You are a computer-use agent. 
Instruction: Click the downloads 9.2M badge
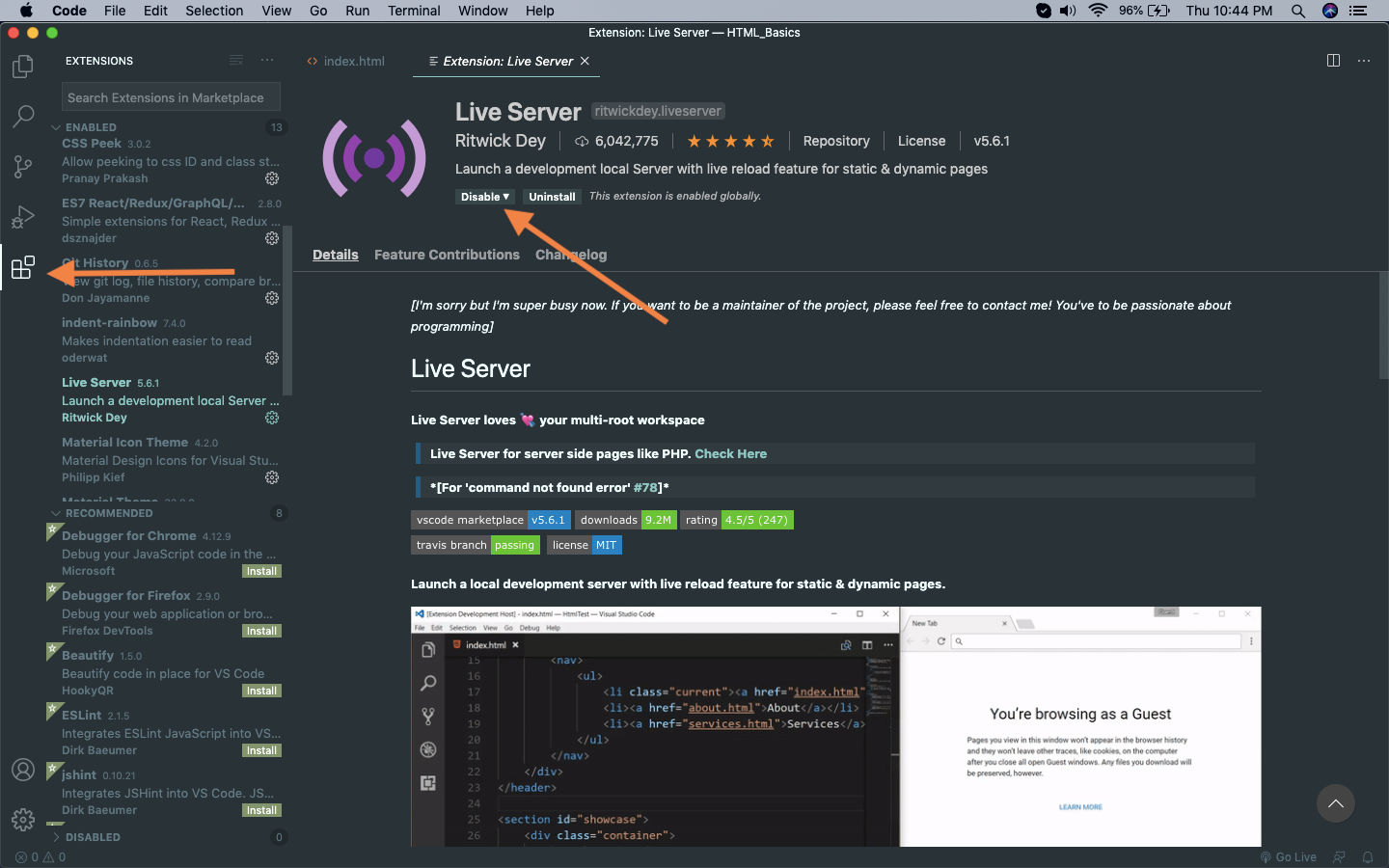tap(626, 520)
